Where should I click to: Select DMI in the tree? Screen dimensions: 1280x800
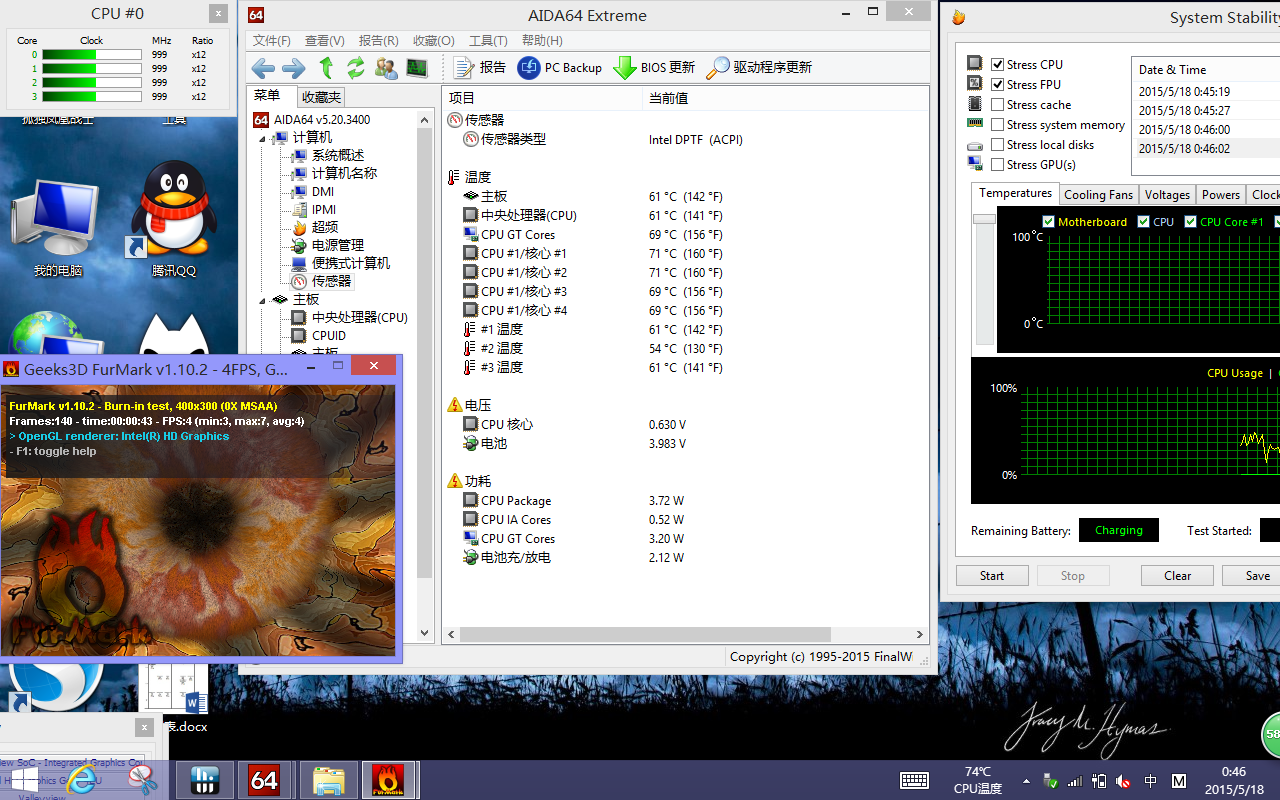(323, 192)
